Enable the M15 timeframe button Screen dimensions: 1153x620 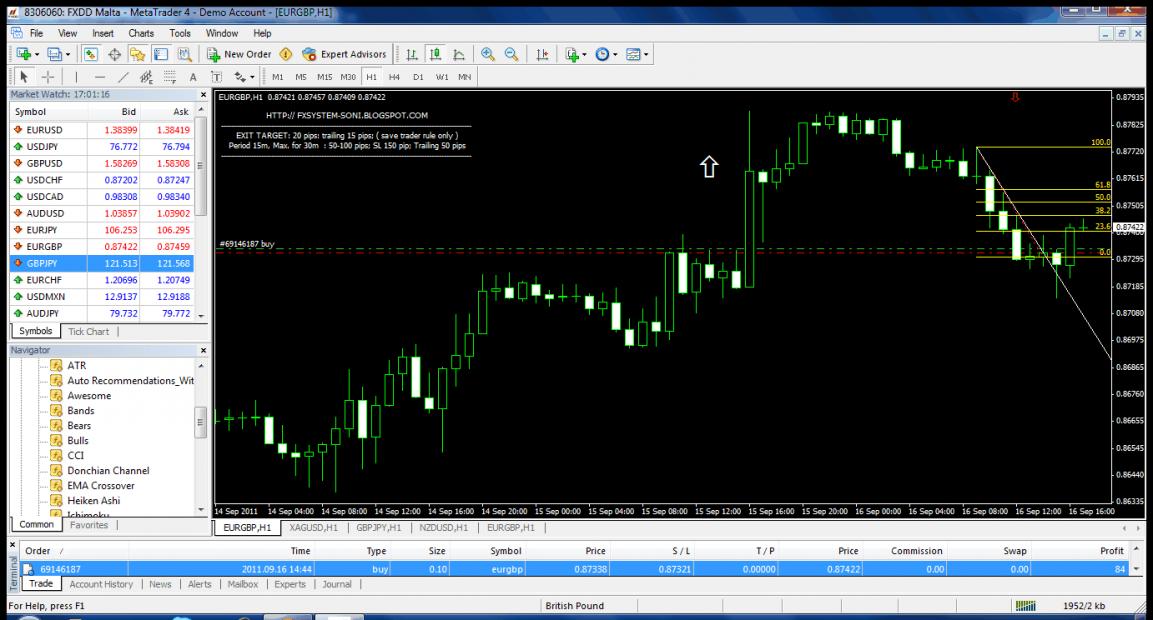click(x=325, y=77)
